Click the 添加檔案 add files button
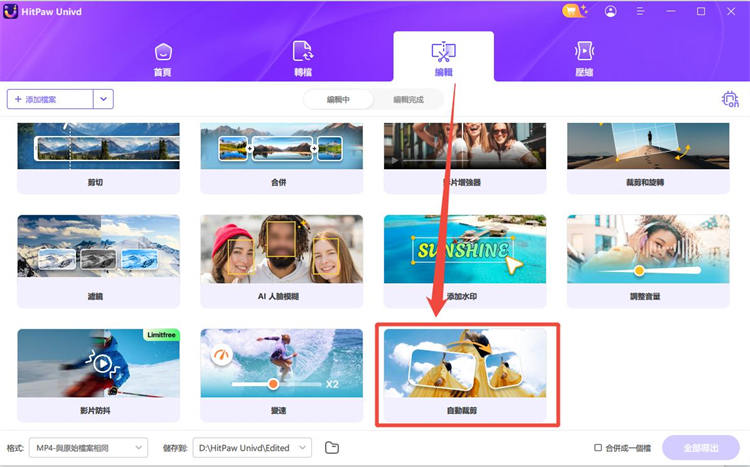The height and width of the screenshot is (467, 750). click(x=50, y=99)
